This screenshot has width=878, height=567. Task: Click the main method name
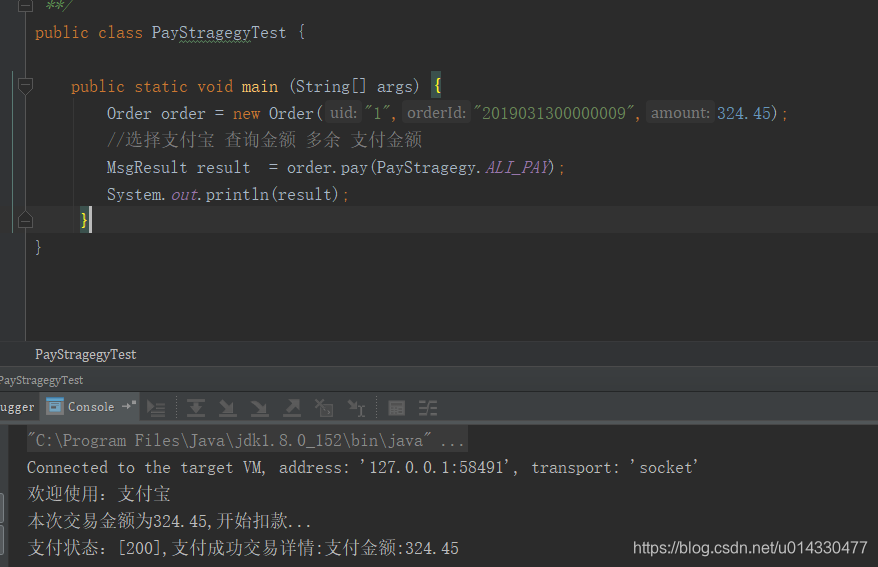(260, 86)
